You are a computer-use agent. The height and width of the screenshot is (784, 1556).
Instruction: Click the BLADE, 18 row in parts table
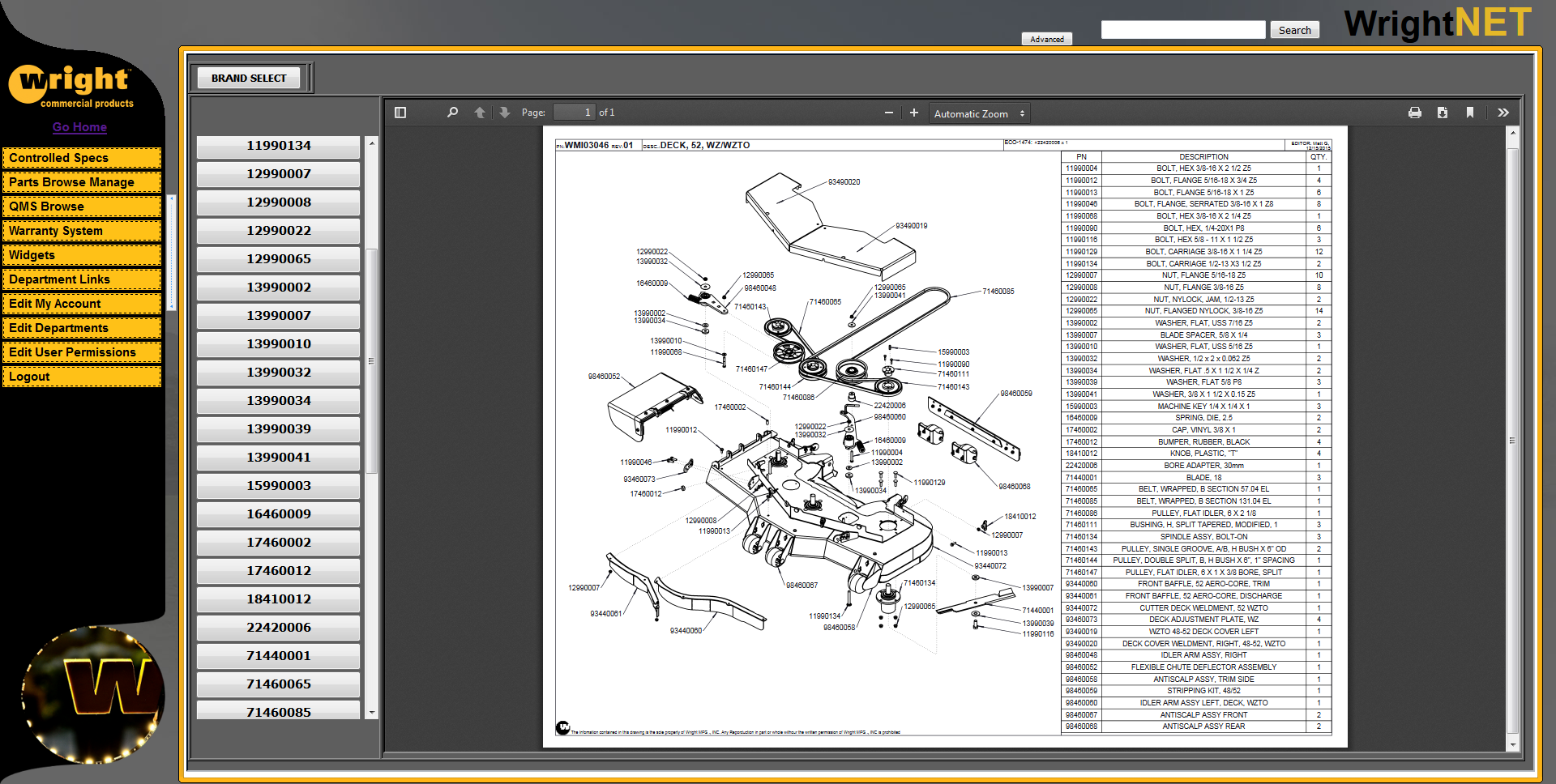point(1196,478)
